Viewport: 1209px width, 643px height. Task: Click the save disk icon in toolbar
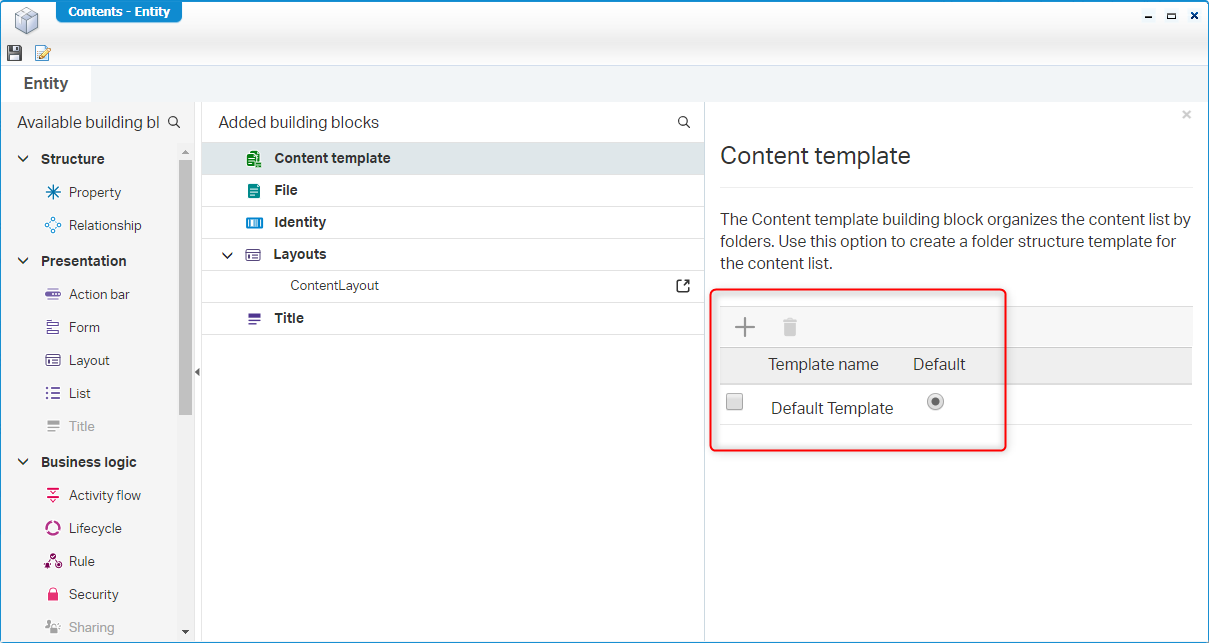point(14,53)
